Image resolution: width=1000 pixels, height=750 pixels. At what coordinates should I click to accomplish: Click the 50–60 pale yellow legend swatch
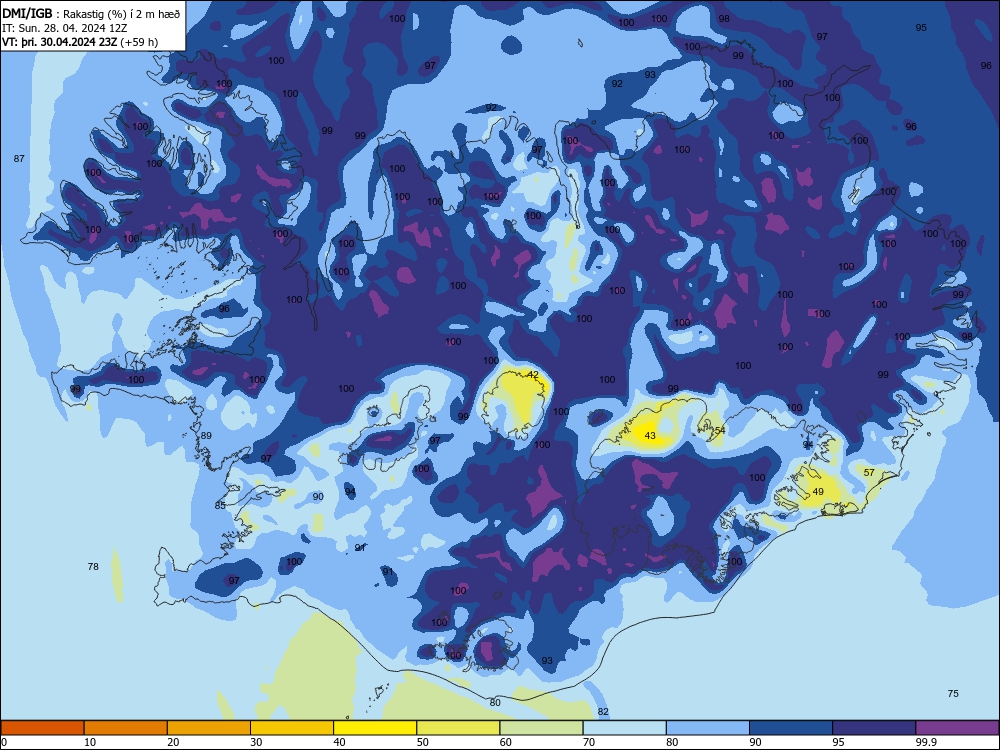pyautogui.click(x=458, y=728)
